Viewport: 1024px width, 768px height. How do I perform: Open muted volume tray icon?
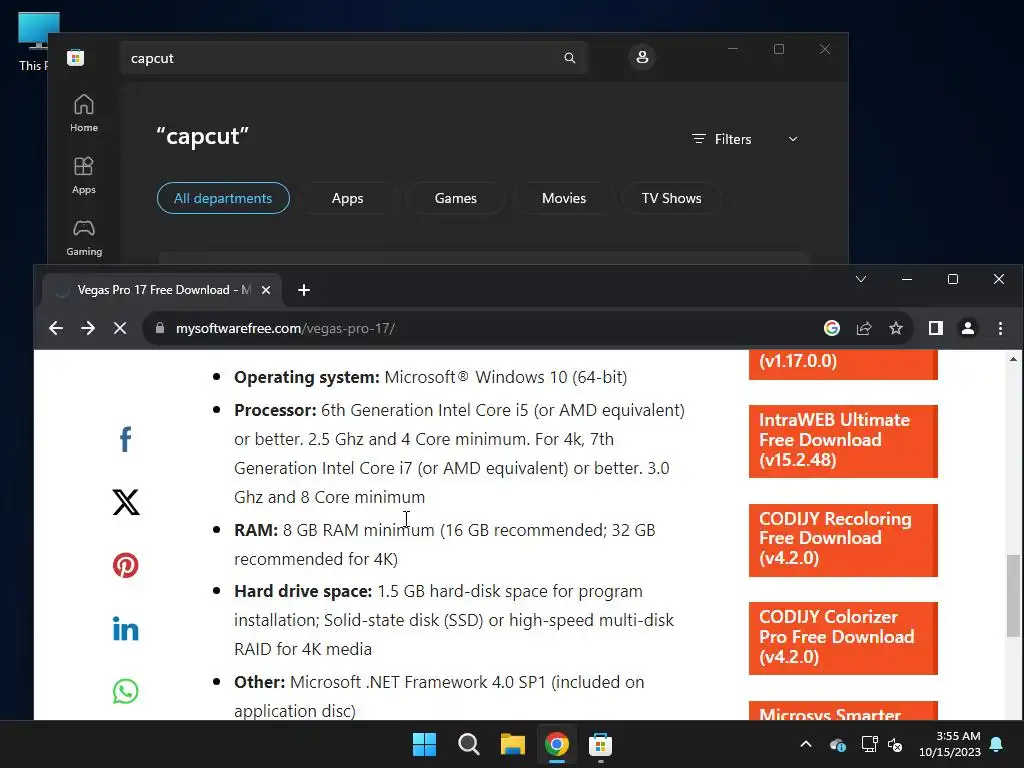click(895, 744)
